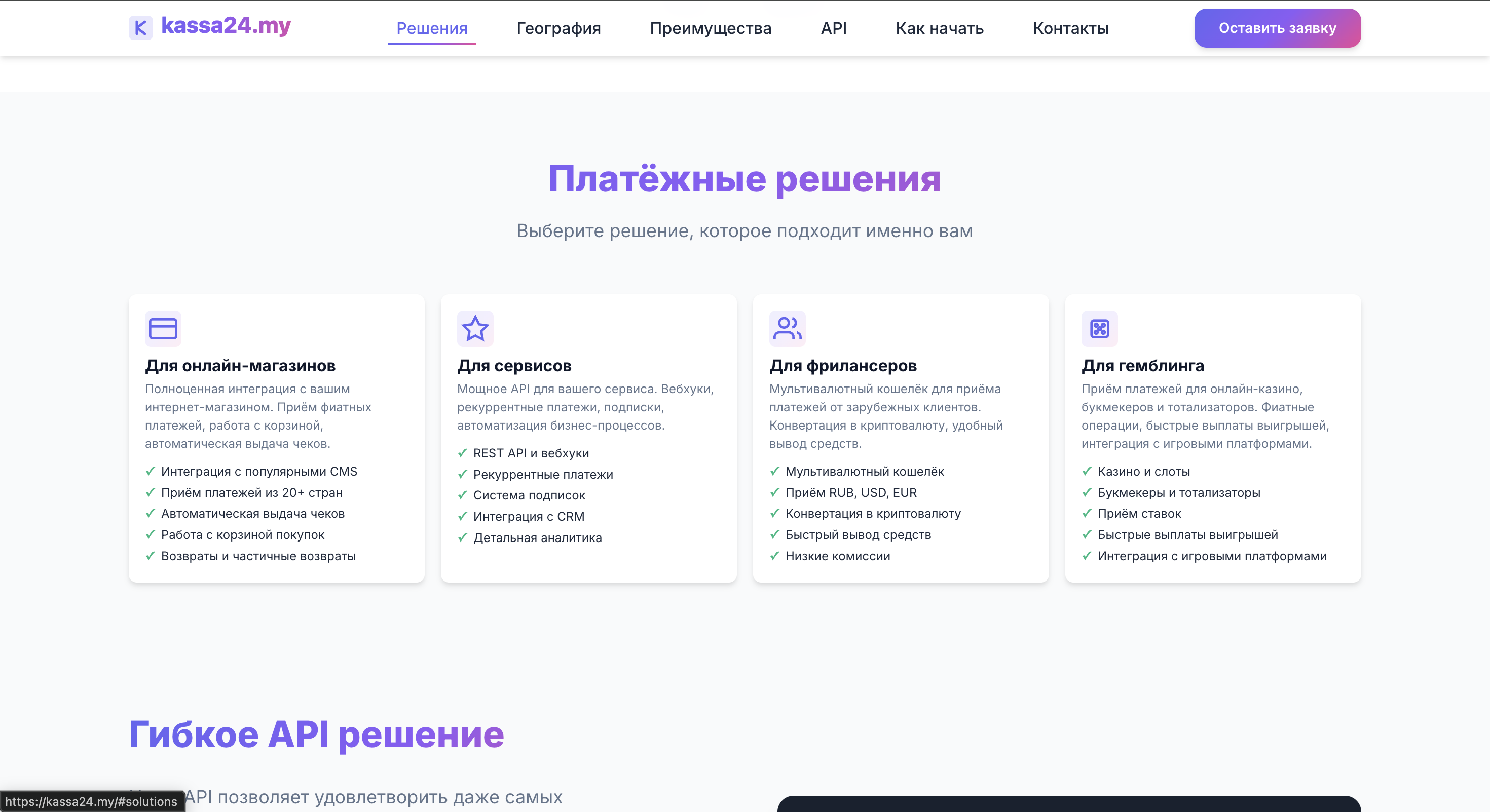
Task: Click the star icon for services
Action: (475, 328)
